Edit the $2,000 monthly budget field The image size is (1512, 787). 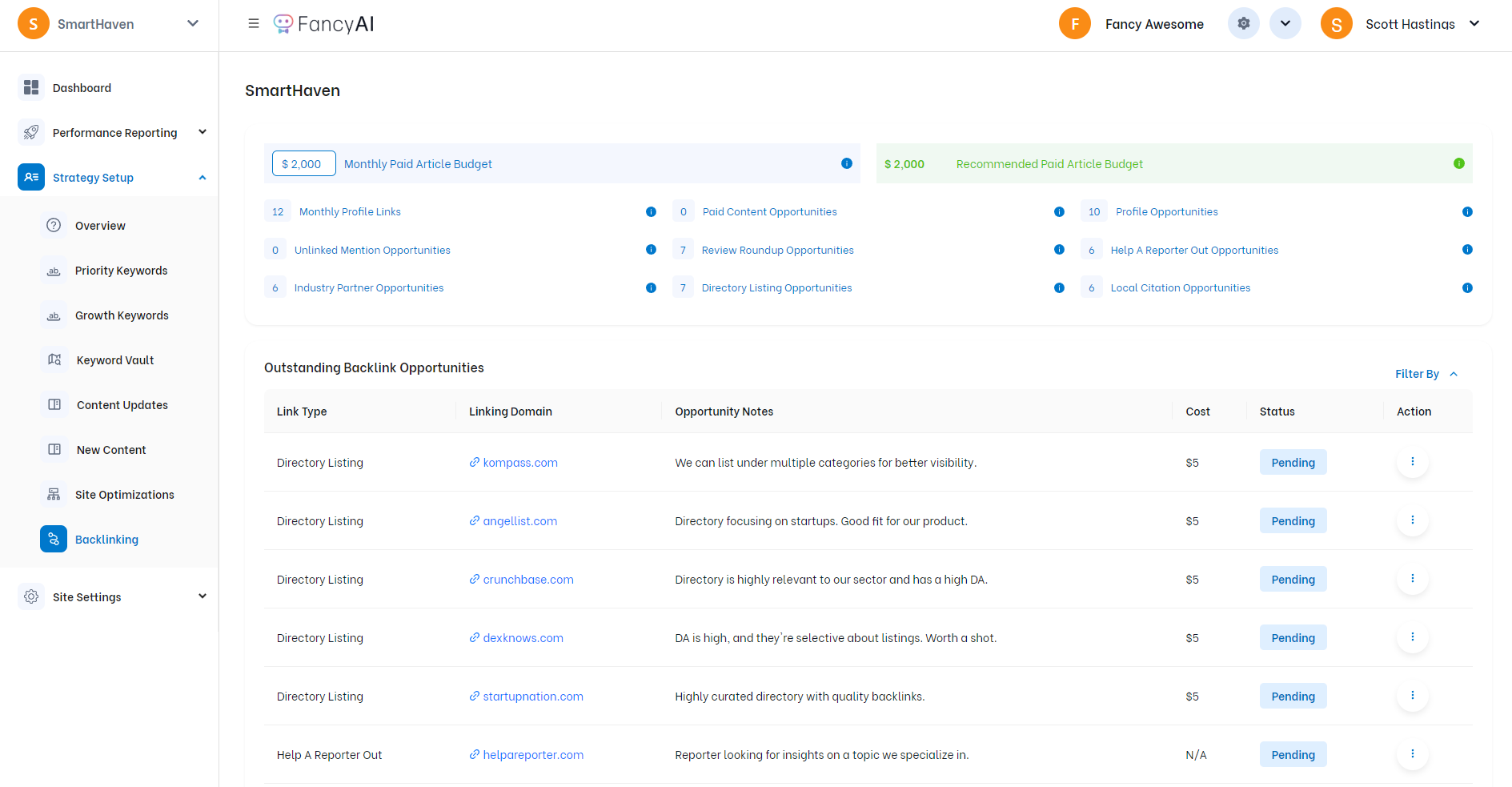point(303,164)
